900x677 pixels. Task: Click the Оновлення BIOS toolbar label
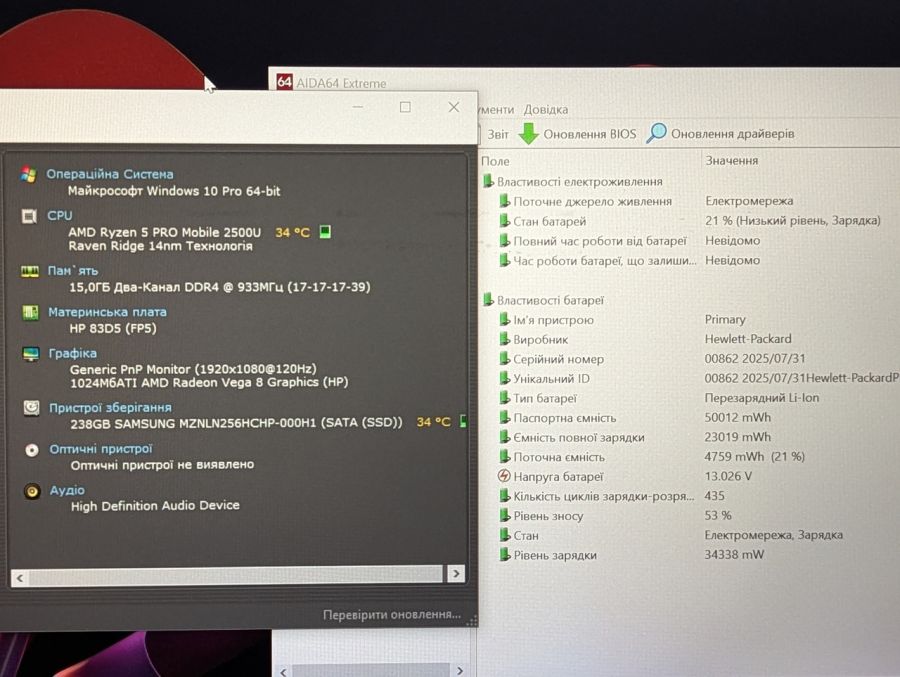[589, 134]
